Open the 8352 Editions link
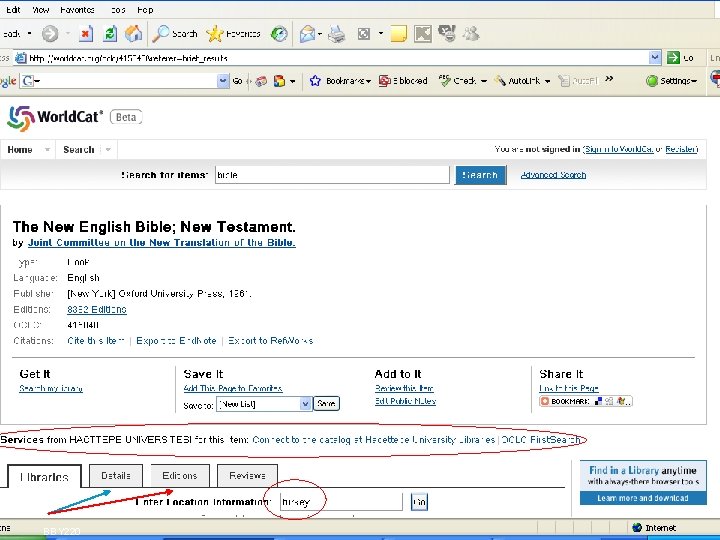This screenshot has width=720, height=540. click(x=96, y=309)
